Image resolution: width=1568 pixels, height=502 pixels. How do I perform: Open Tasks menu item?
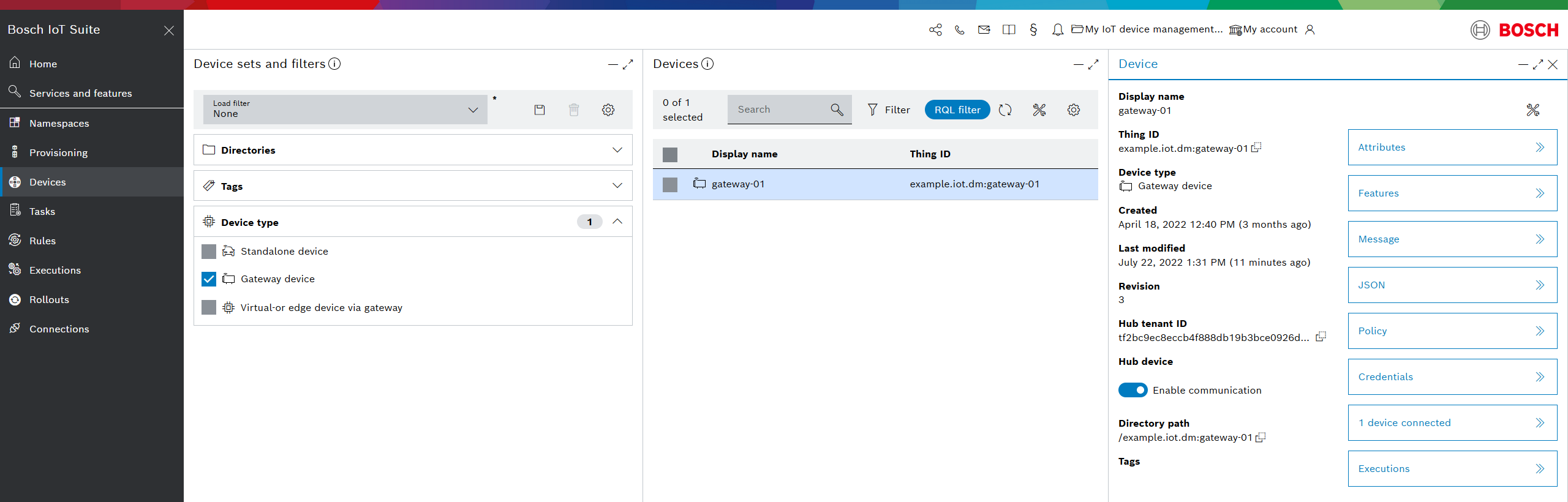pyautogui.click(x=92, y=211)
